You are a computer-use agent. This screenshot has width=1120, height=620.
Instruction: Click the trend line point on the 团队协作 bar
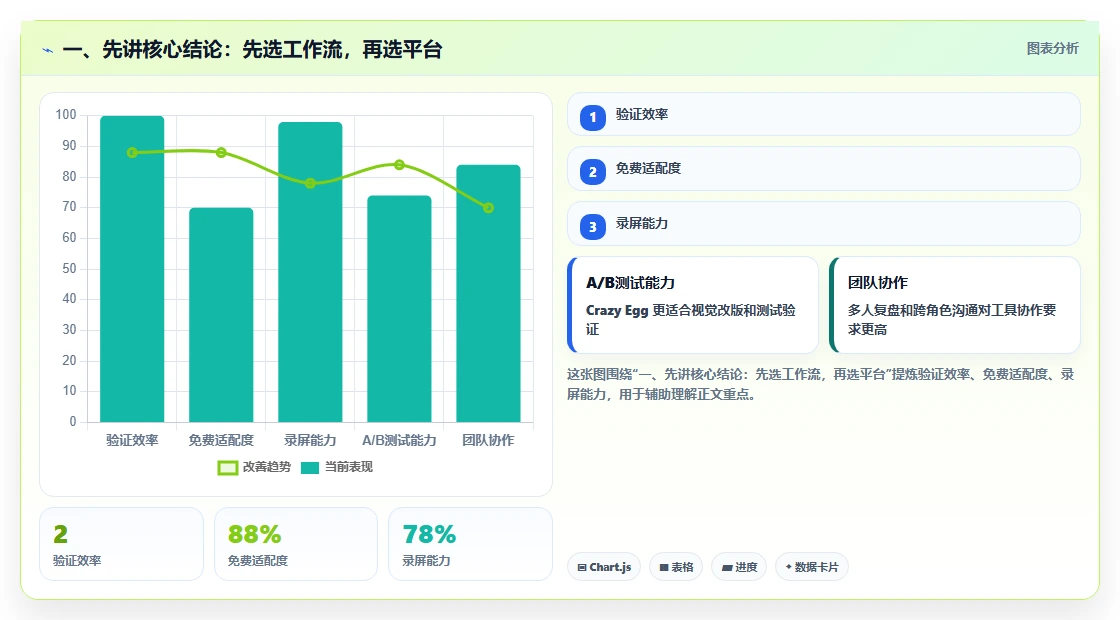click(489, 208)
